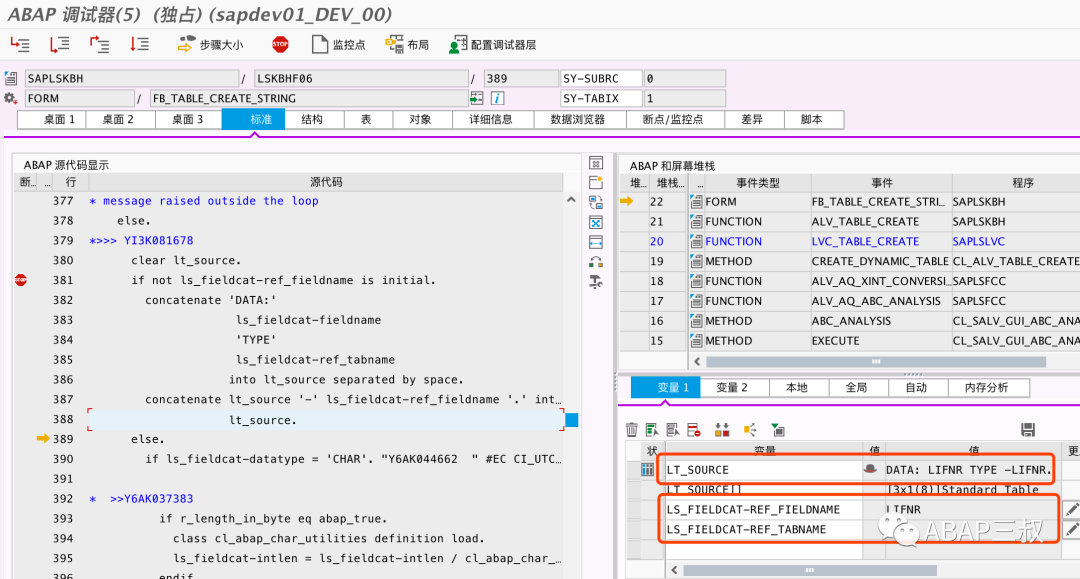Open the 详细信息 details tab
Screen dimensions: 1080x579
tap(491, 119)
